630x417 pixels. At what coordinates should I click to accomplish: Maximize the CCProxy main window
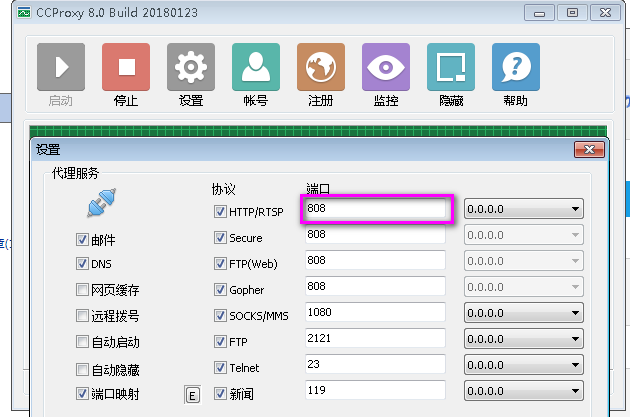[572, 13]
